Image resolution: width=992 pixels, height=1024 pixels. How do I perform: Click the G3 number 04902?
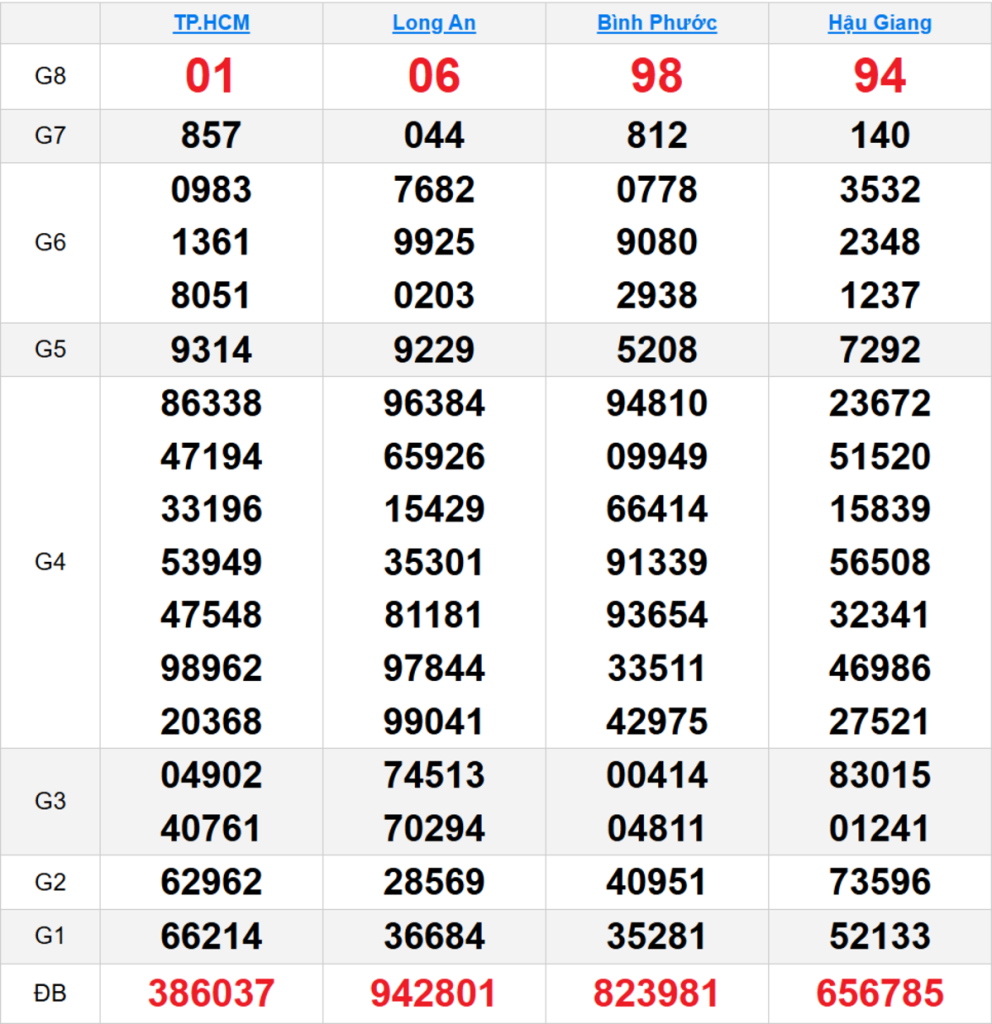[x=212, y=776]
